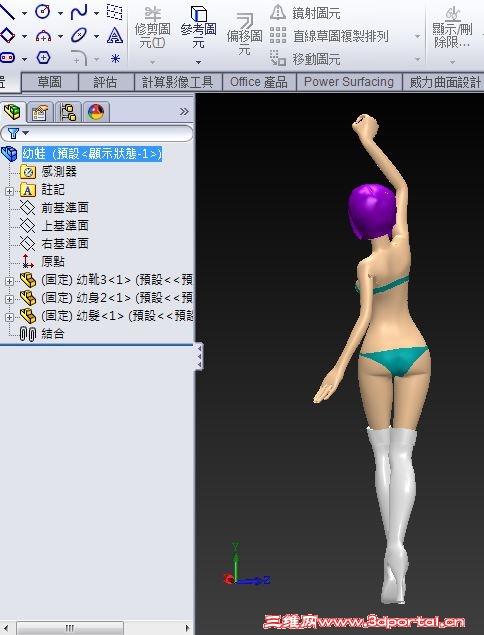Screen dimensions: 484x635
Task: Select the Slot sketch tool
Action: click(7, 58)
